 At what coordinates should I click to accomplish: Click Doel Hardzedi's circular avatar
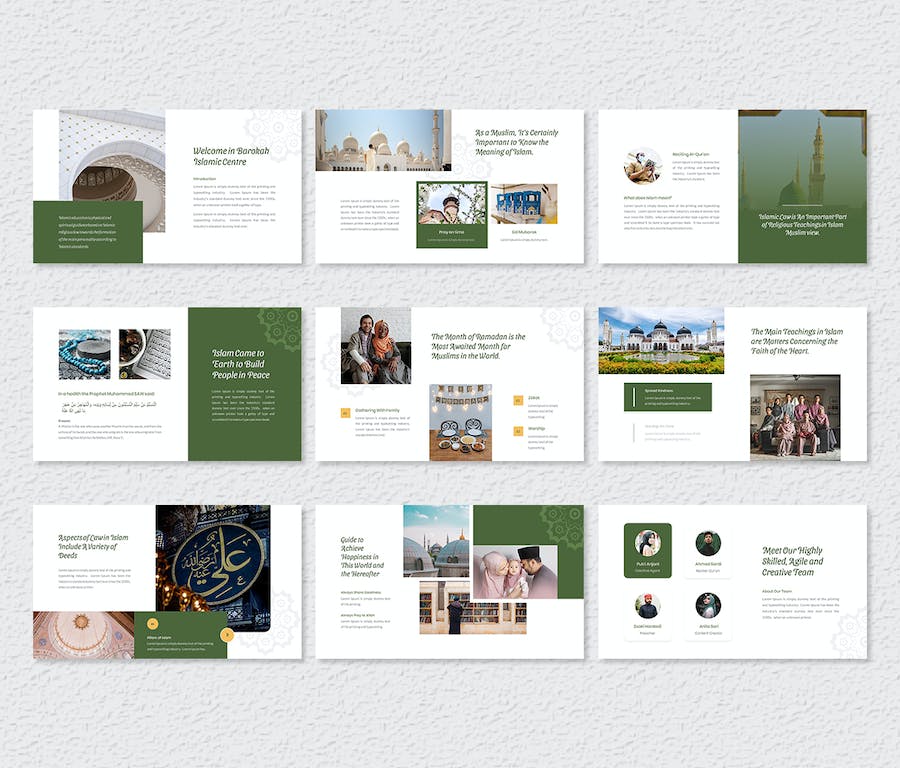tap(647, 605)
